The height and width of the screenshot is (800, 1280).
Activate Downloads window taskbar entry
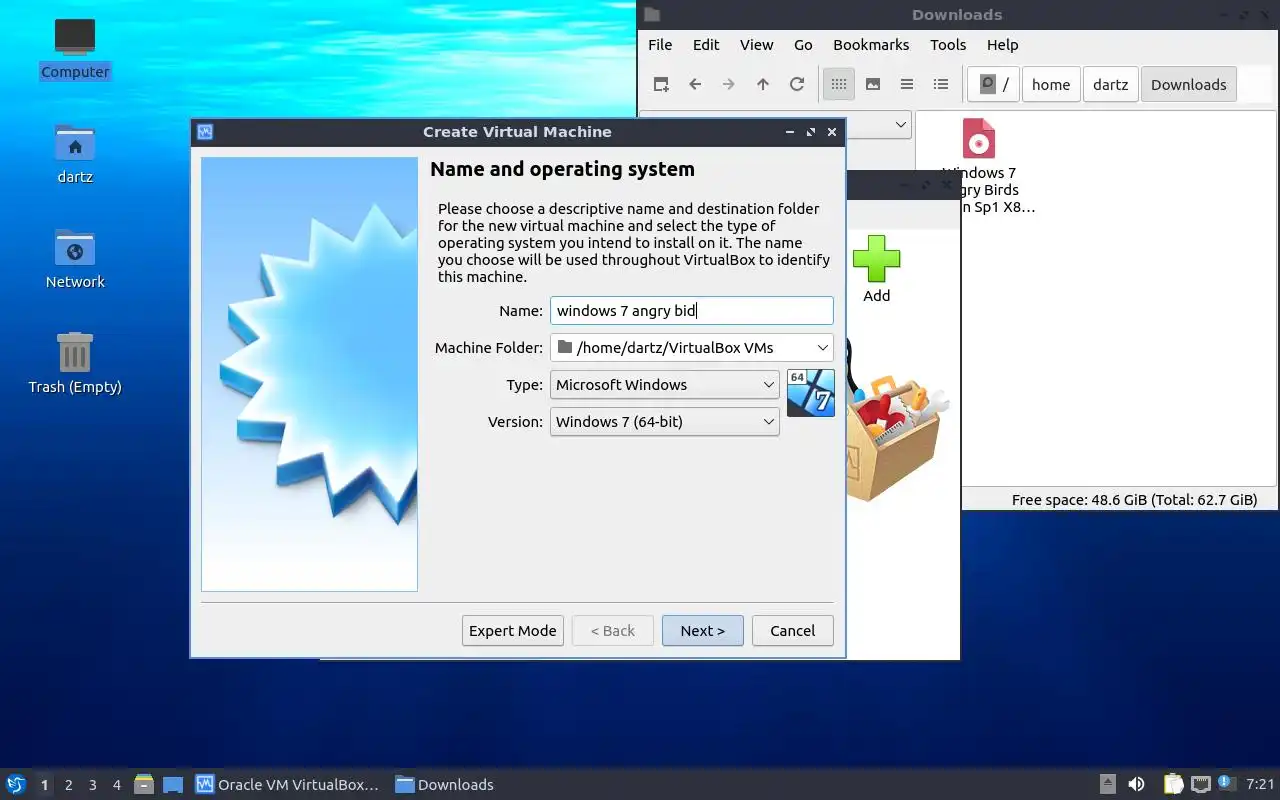point(445,784)
